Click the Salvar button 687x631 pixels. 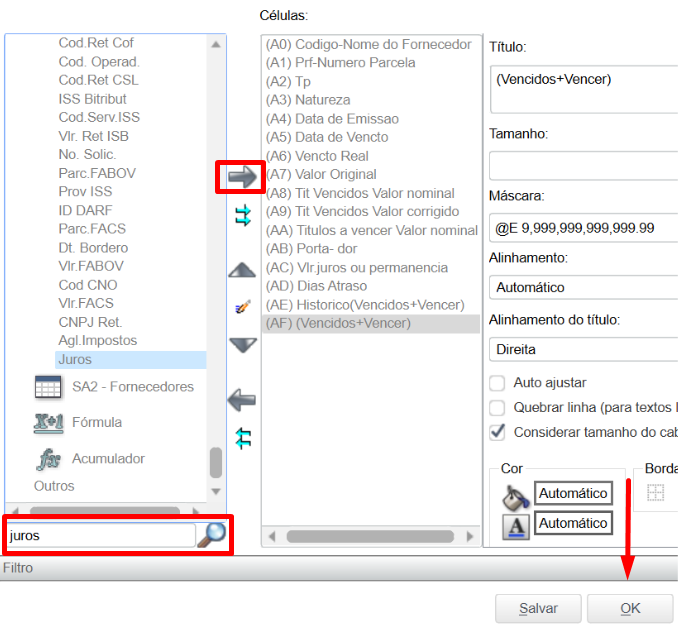pos(538,608)
